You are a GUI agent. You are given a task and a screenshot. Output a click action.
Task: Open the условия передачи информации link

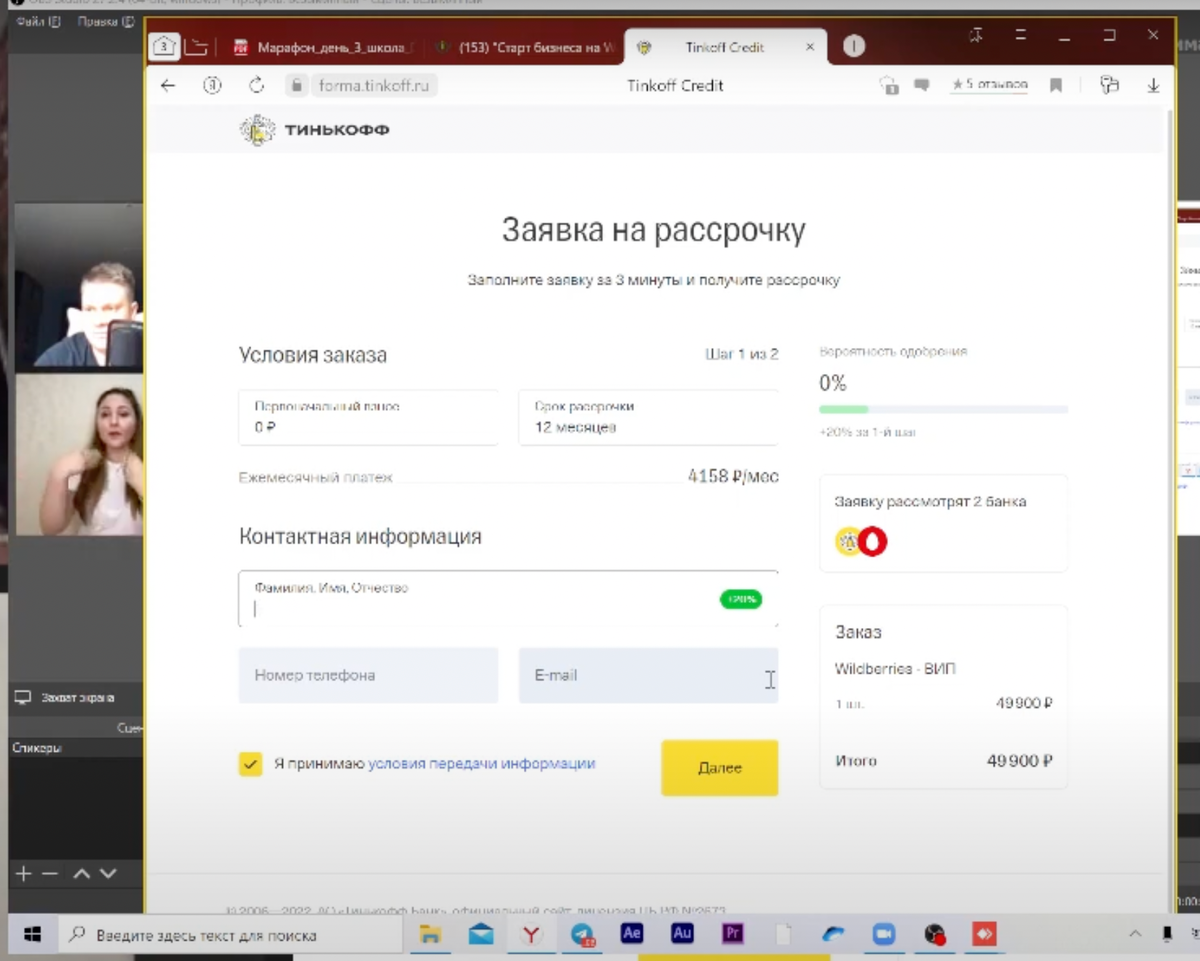[482, 764]
